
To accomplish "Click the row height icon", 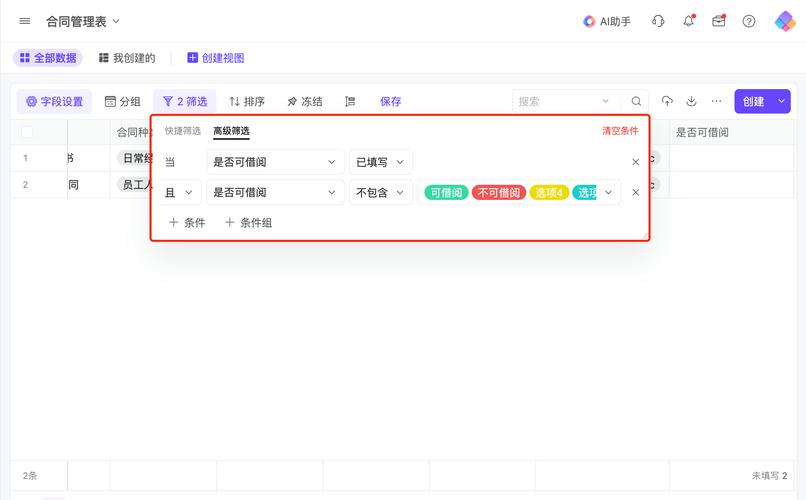I will point(350,101).
